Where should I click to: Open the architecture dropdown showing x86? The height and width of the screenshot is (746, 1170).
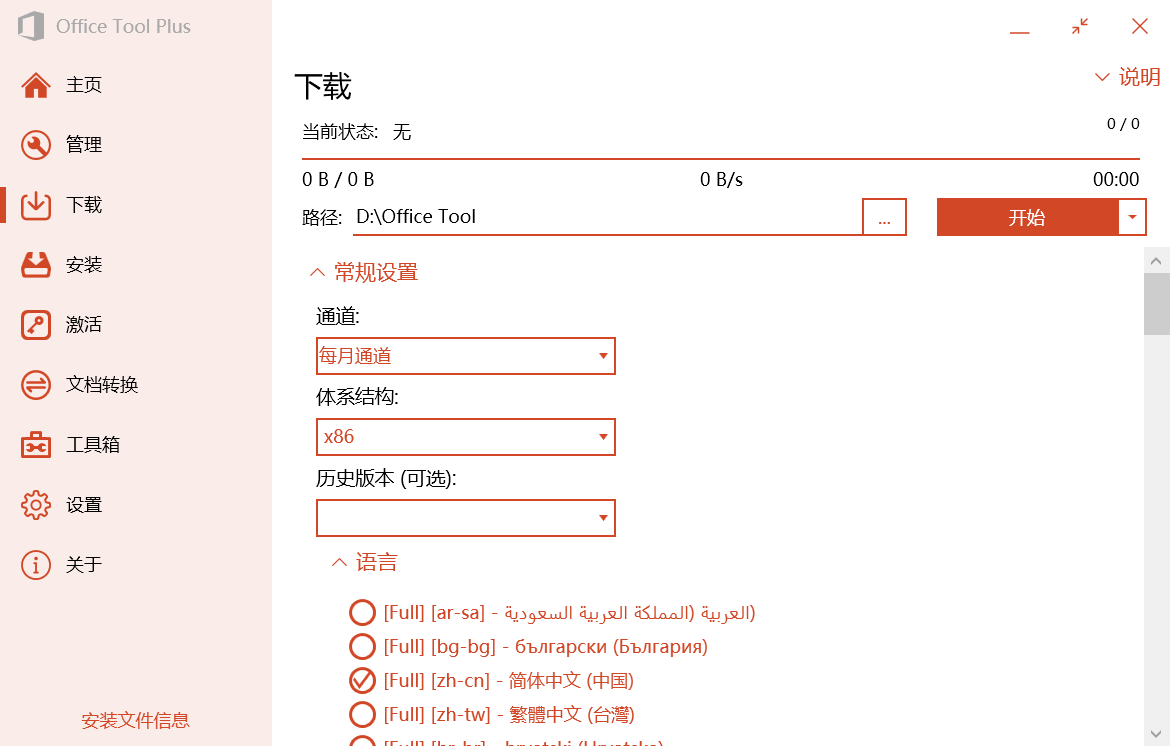tap(465, 437)
